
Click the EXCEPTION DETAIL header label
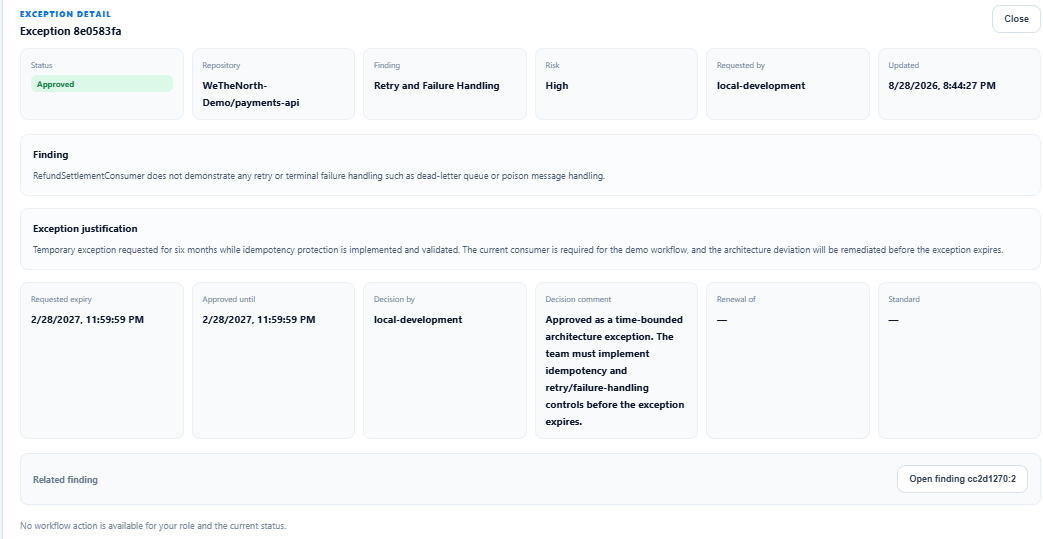[65, 14]
